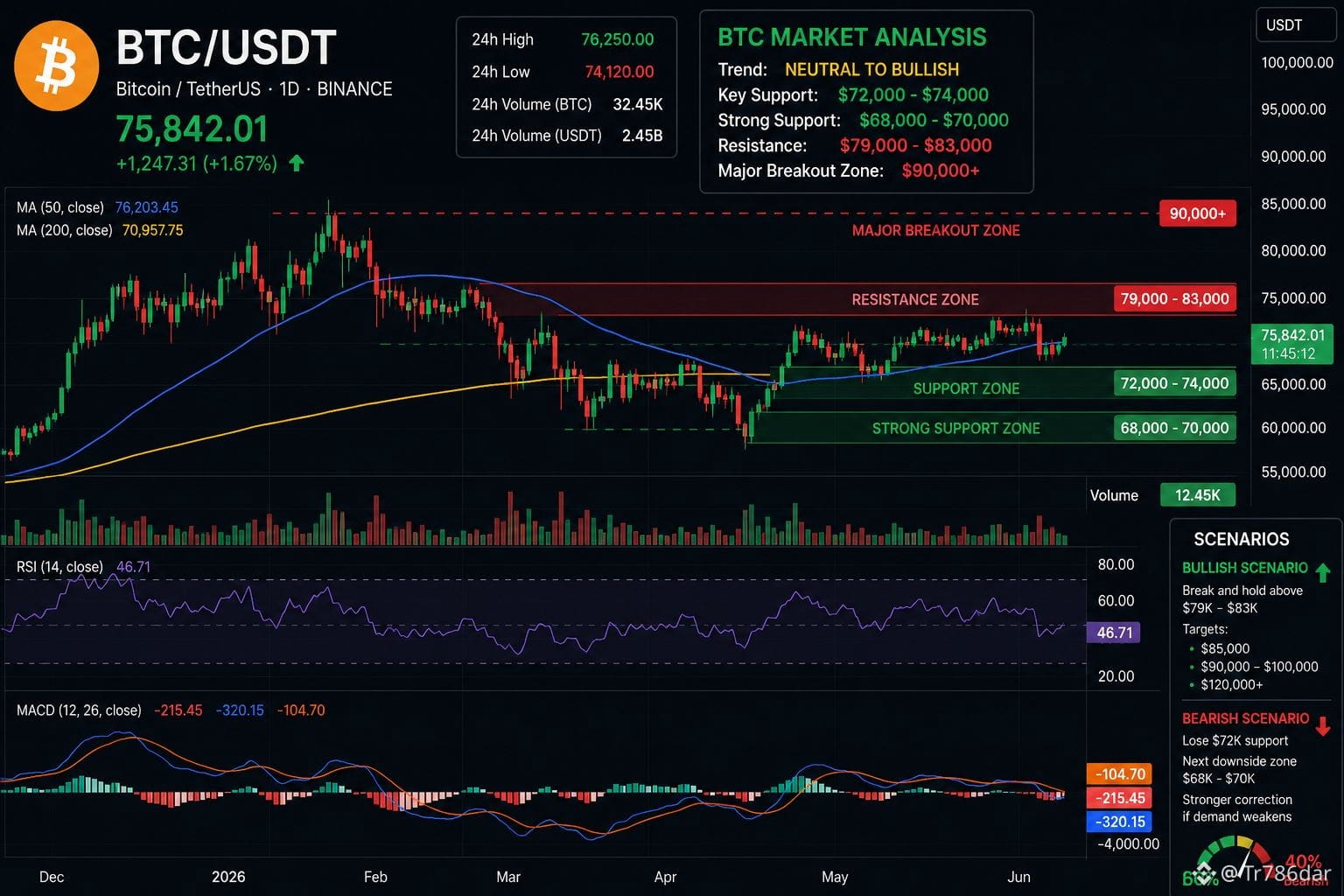
Task: Click the red arrow next to BEARISH SCENARIO
Action: pyautogui.click(x=1322, y=725)
